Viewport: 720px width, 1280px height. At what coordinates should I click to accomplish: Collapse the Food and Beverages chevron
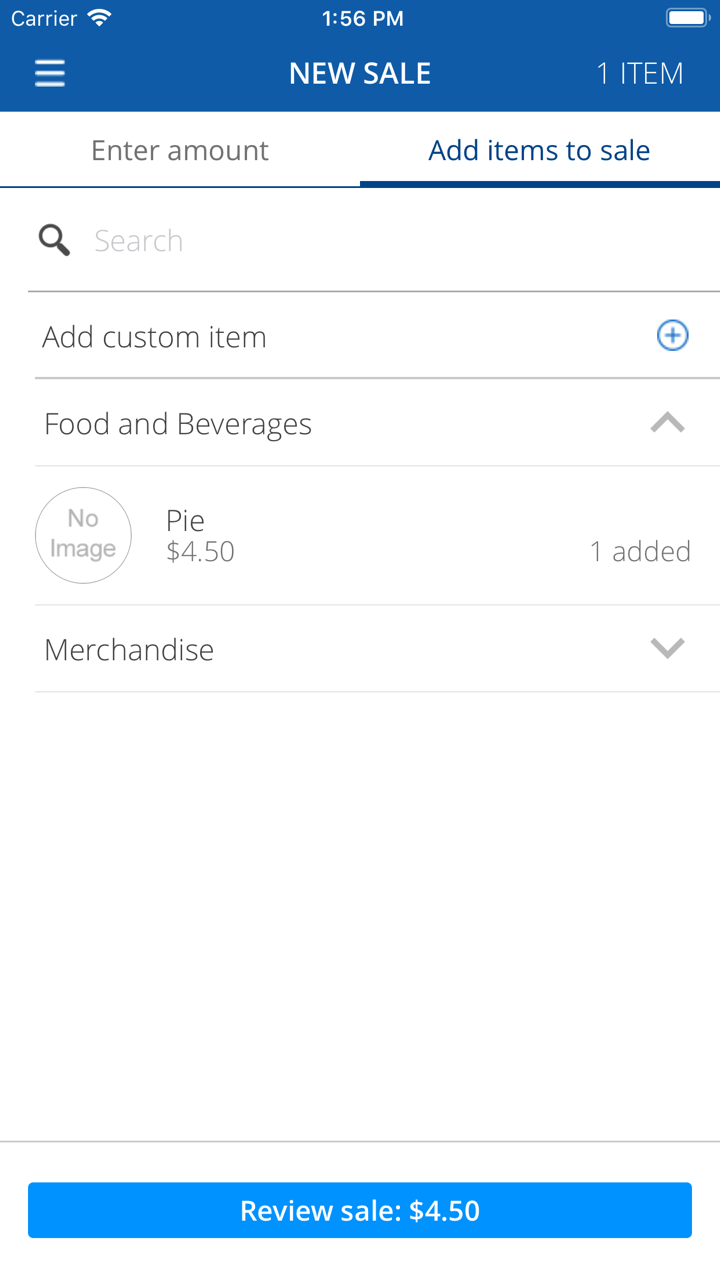tap(667, 423)
